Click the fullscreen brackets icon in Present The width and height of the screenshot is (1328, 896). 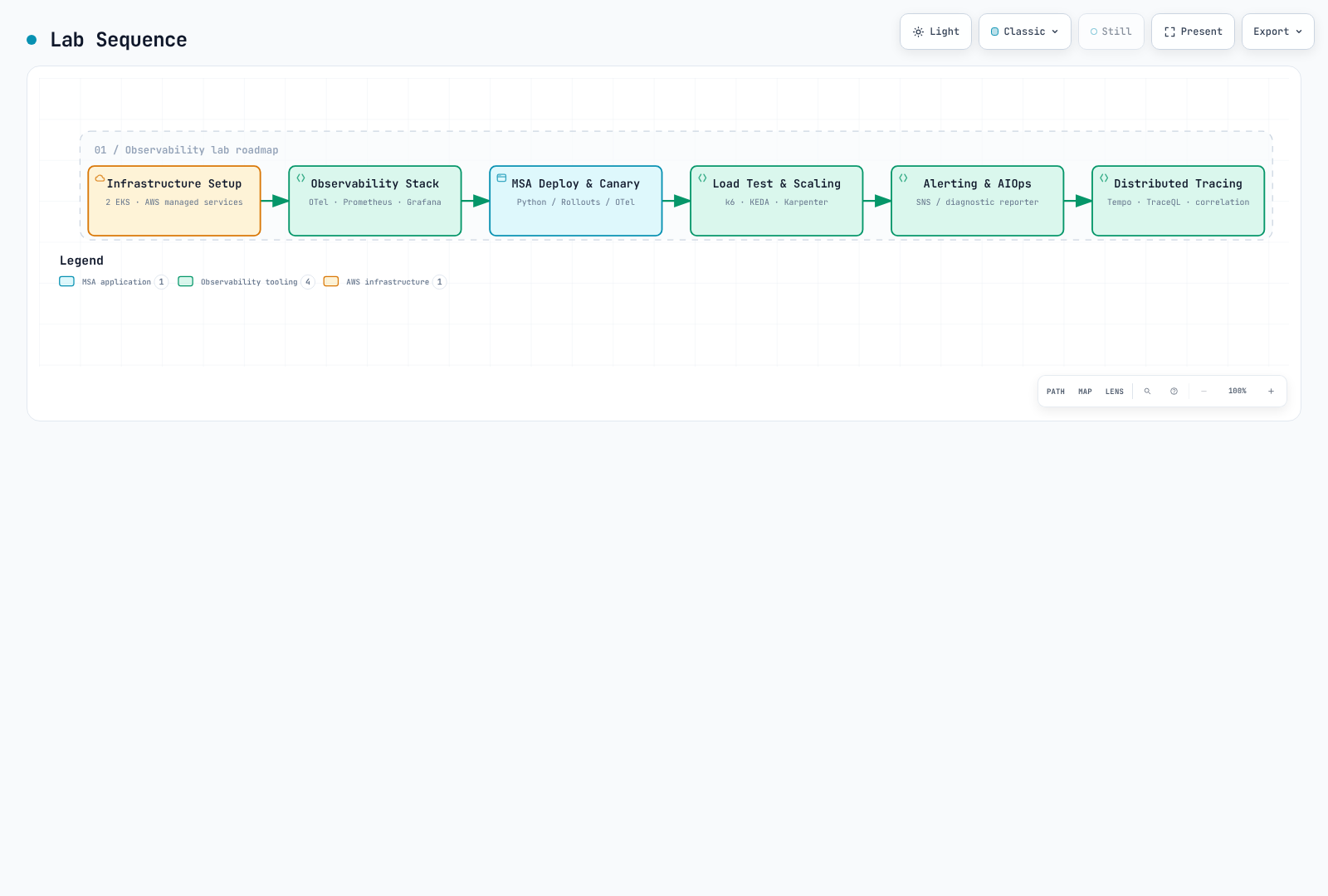(1169, 32)
